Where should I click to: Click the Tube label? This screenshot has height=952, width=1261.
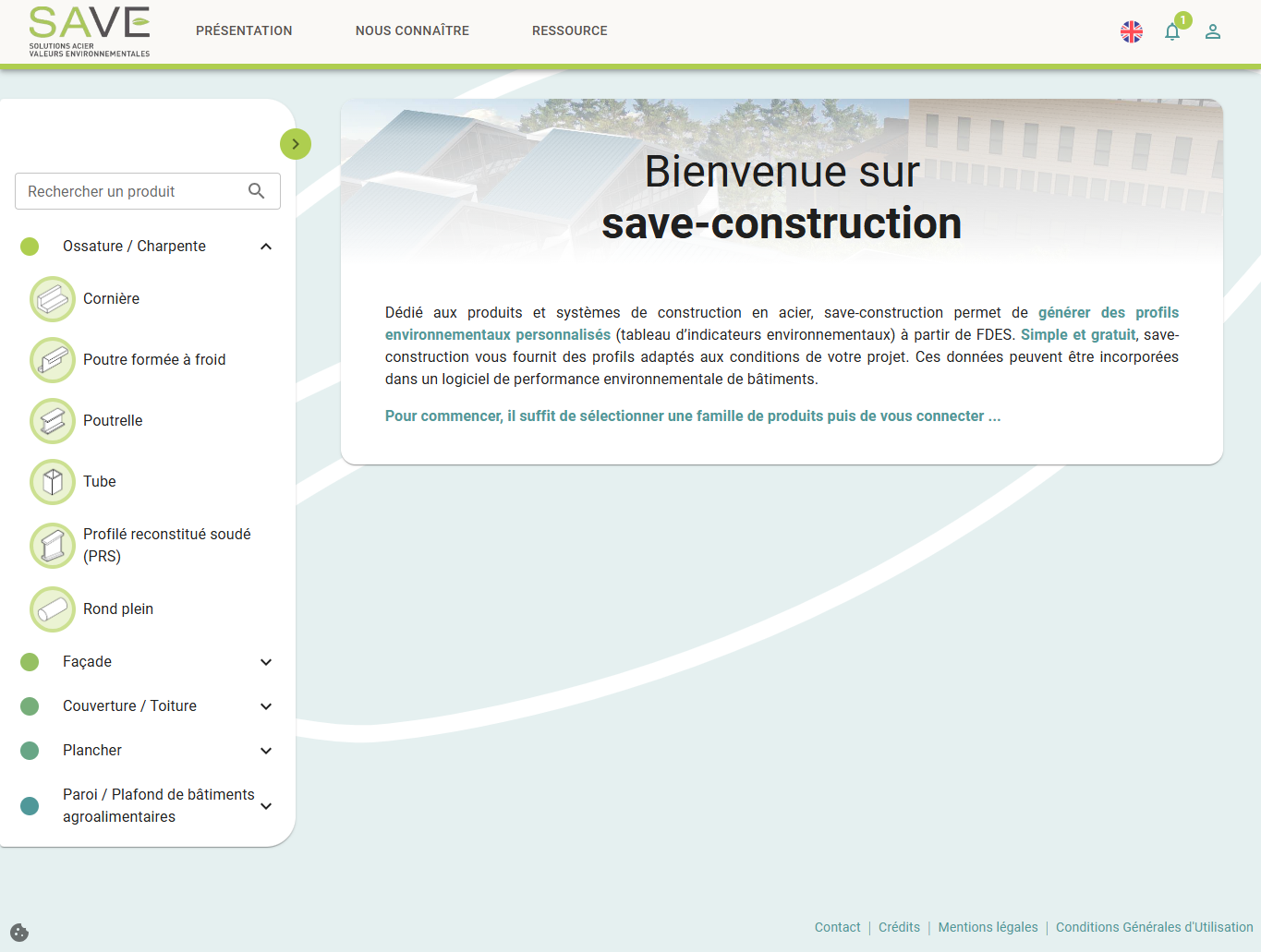coord(99,482)
